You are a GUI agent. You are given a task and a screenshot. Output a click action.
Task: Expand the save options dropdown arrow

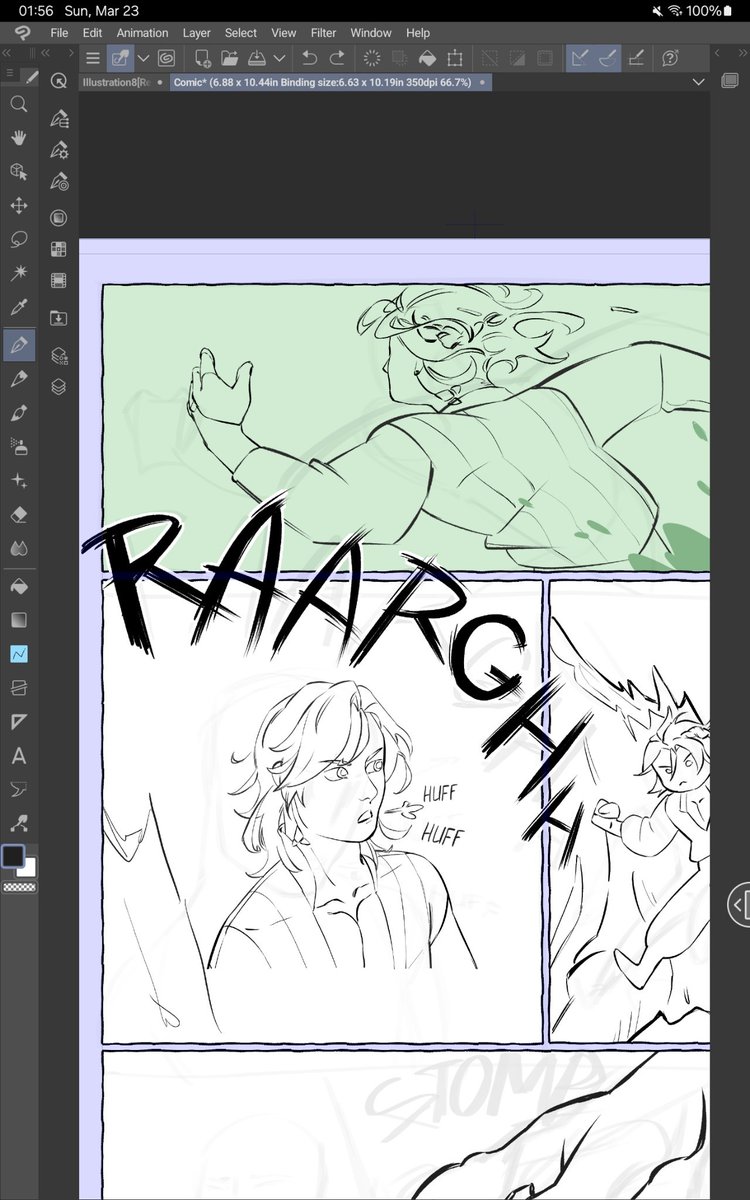tap(279, 58)
